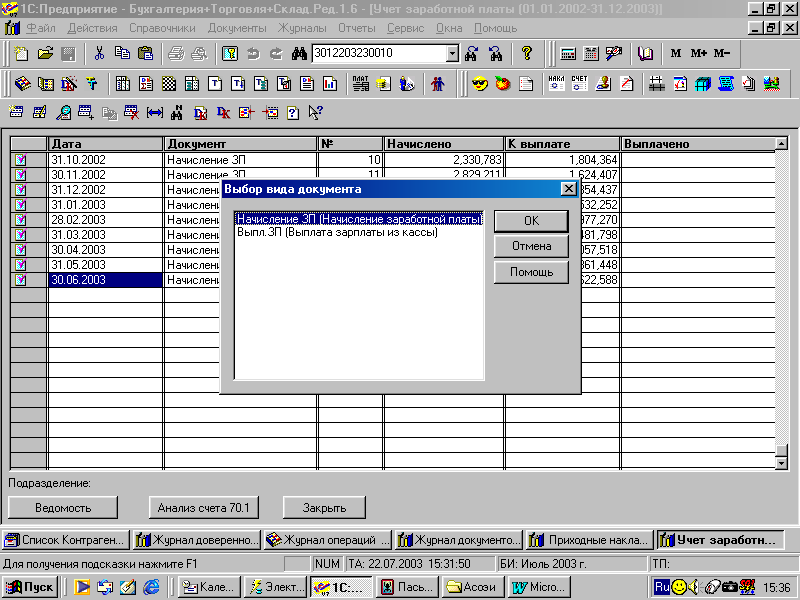Click the date cell 28.02.2003
800x600 pixels.
105,220
